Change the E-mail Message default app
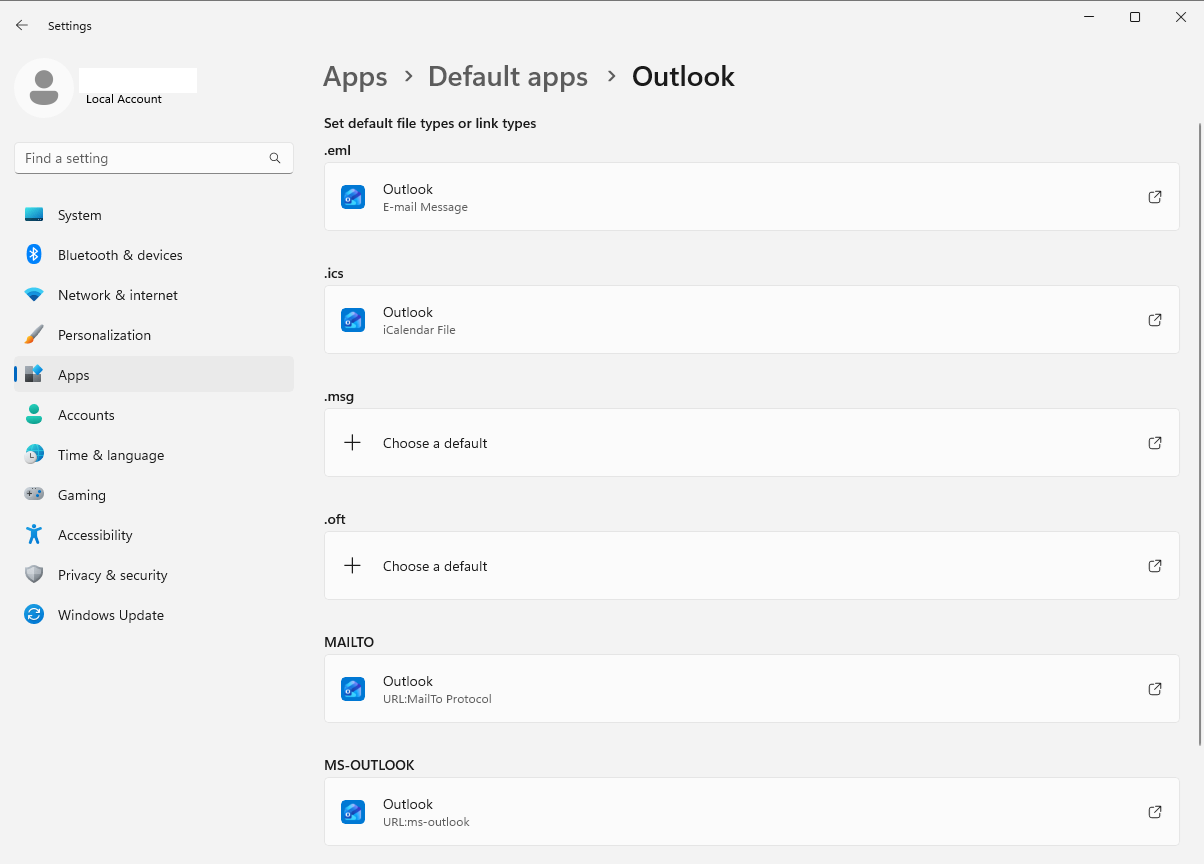Viewport: 1204px width, 864px height. pyautogui.click(x=752, y=197)
